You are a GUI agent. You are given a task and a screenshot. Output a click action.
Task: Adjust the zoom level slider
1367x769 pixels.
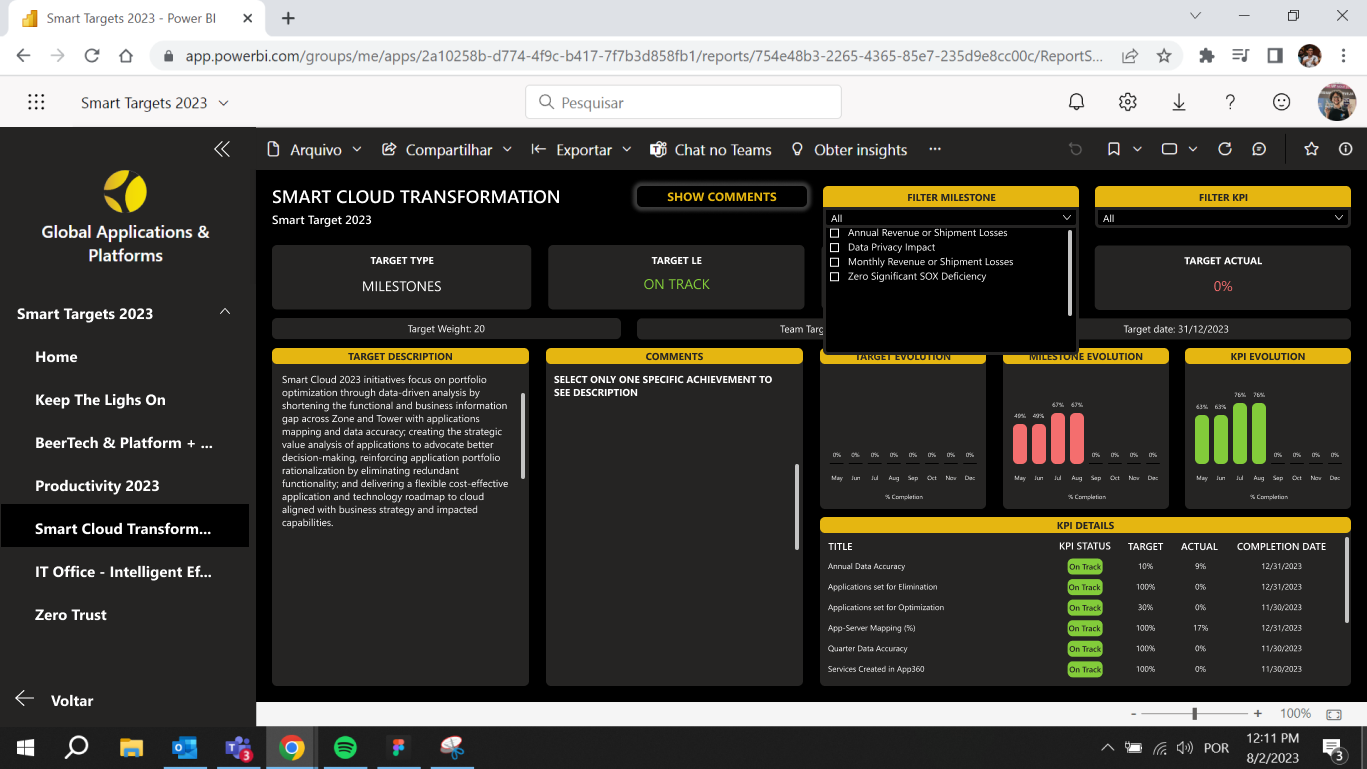click(x=1194, y=714)
